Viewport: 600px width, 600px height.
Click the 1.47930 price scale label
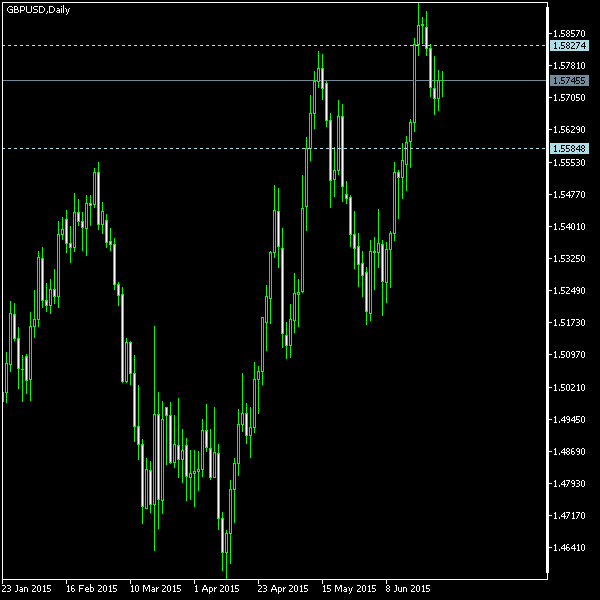tap(569, 484)
